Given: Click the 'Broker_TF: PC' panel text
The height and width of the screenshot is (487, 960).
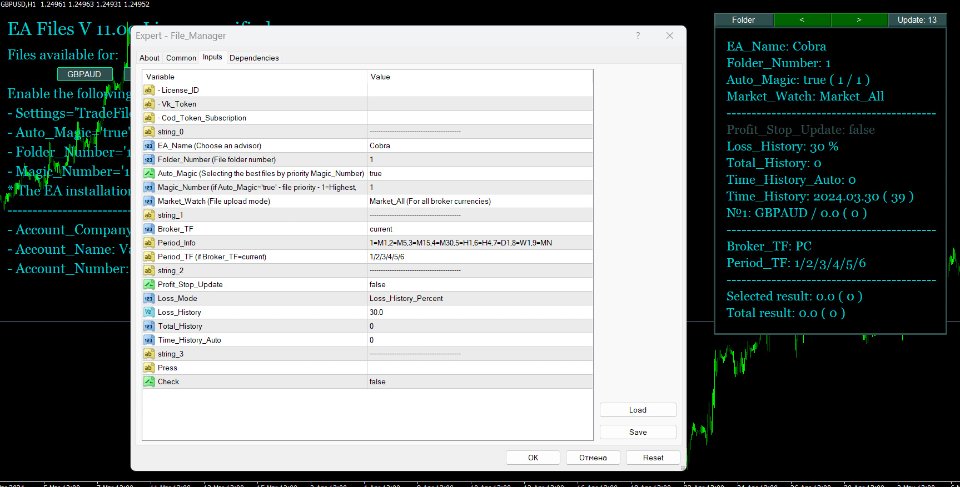Looking at the screenshot, I should click(x=769, y=246).
